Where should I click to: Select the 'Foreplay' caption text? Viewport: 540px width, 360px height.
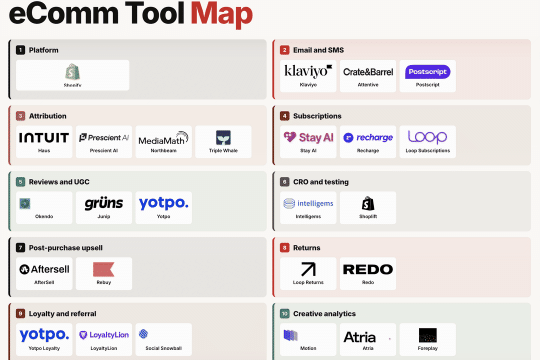tap(427, 348)
